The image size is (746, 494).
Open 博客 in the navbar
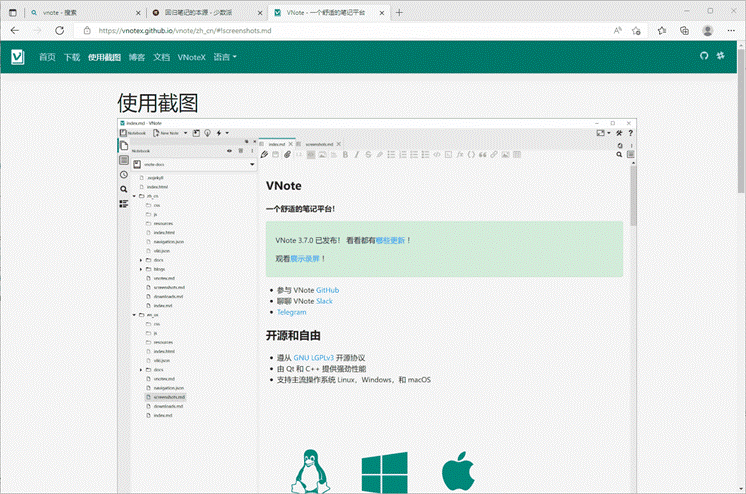[x=137, y=57]
